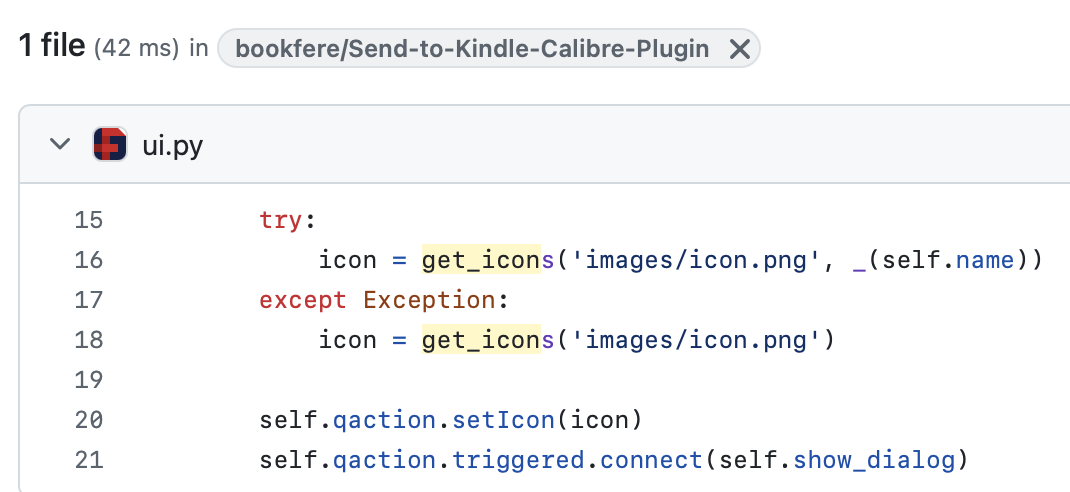The height and width of the screenshot is (492, 1070).
Task: Click the '1 file' results count text
Action: (52, 47)
